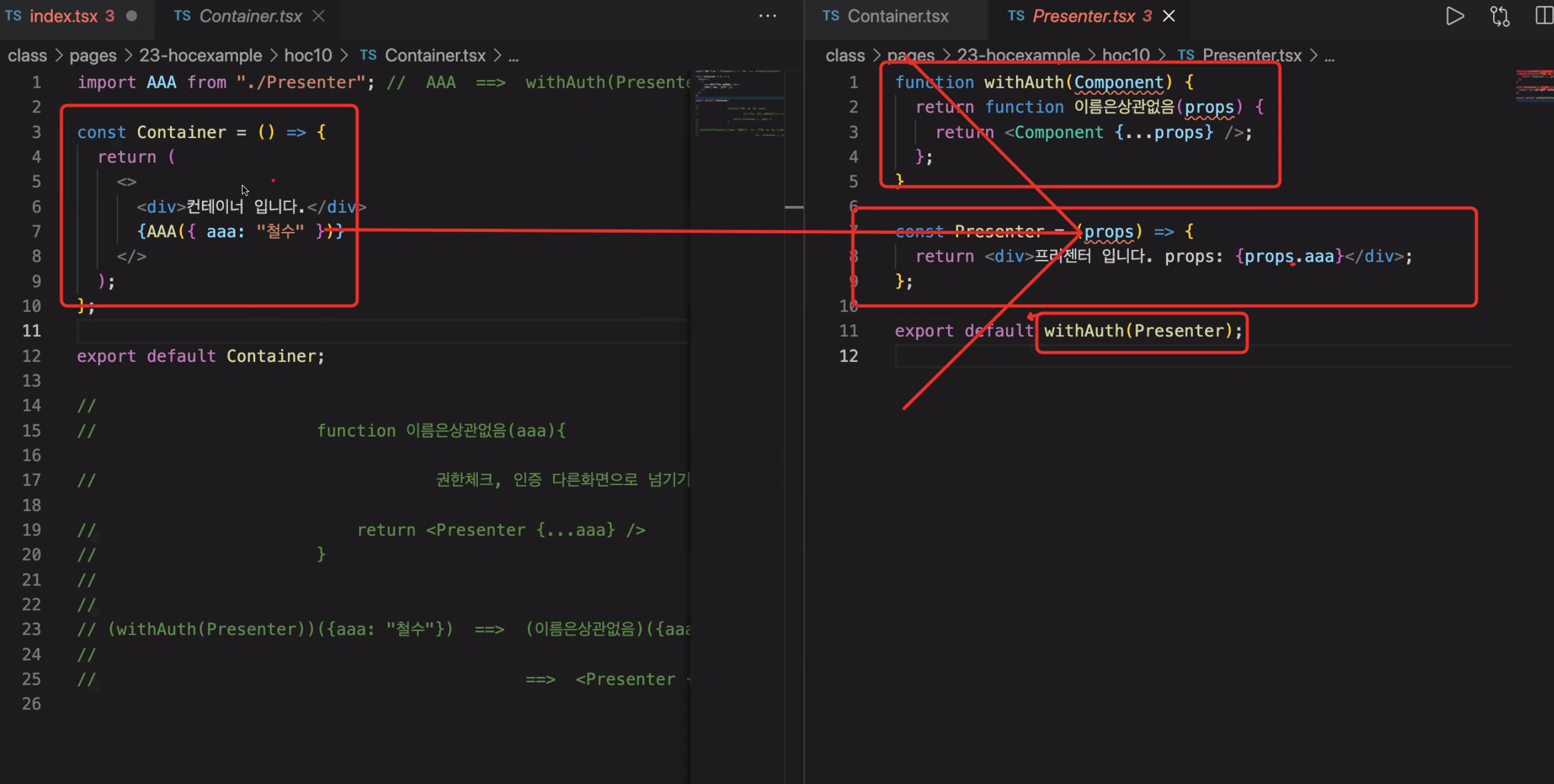Screen dimensions: 1554x784
Task: Open changes compare icon in editor toolbar
Action: point(1499,16)
